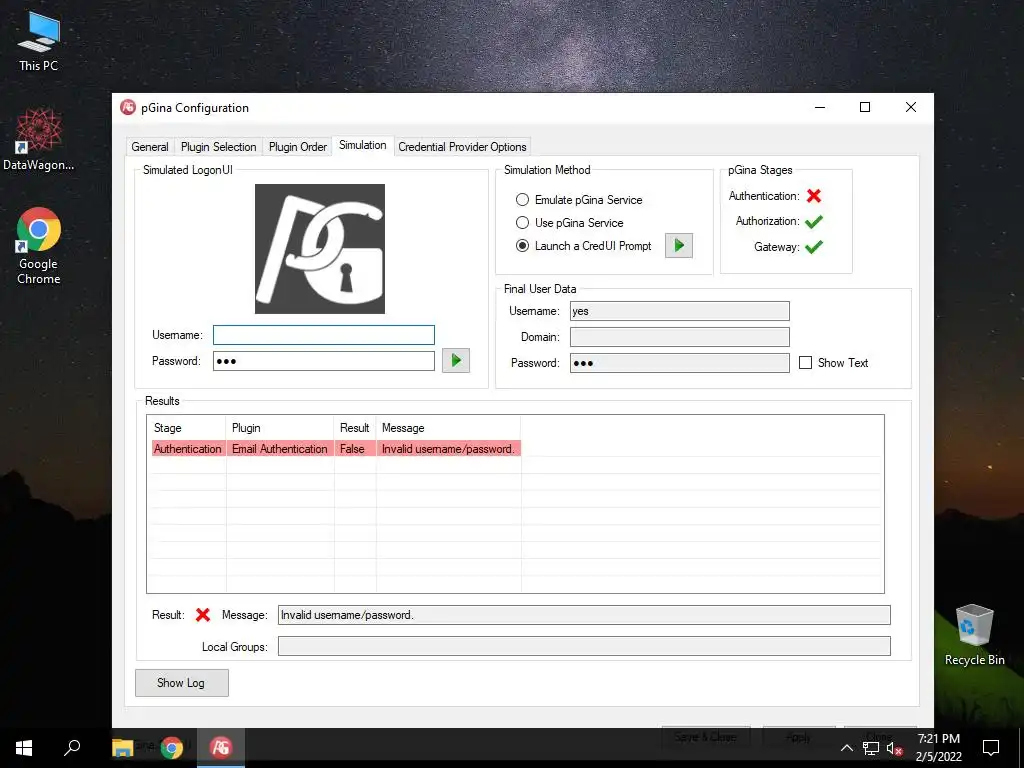The height and width of the screenshot is (768, 1024).
Task: Open Google Chrome desktop shortcut
Action: tap(39, 246)
